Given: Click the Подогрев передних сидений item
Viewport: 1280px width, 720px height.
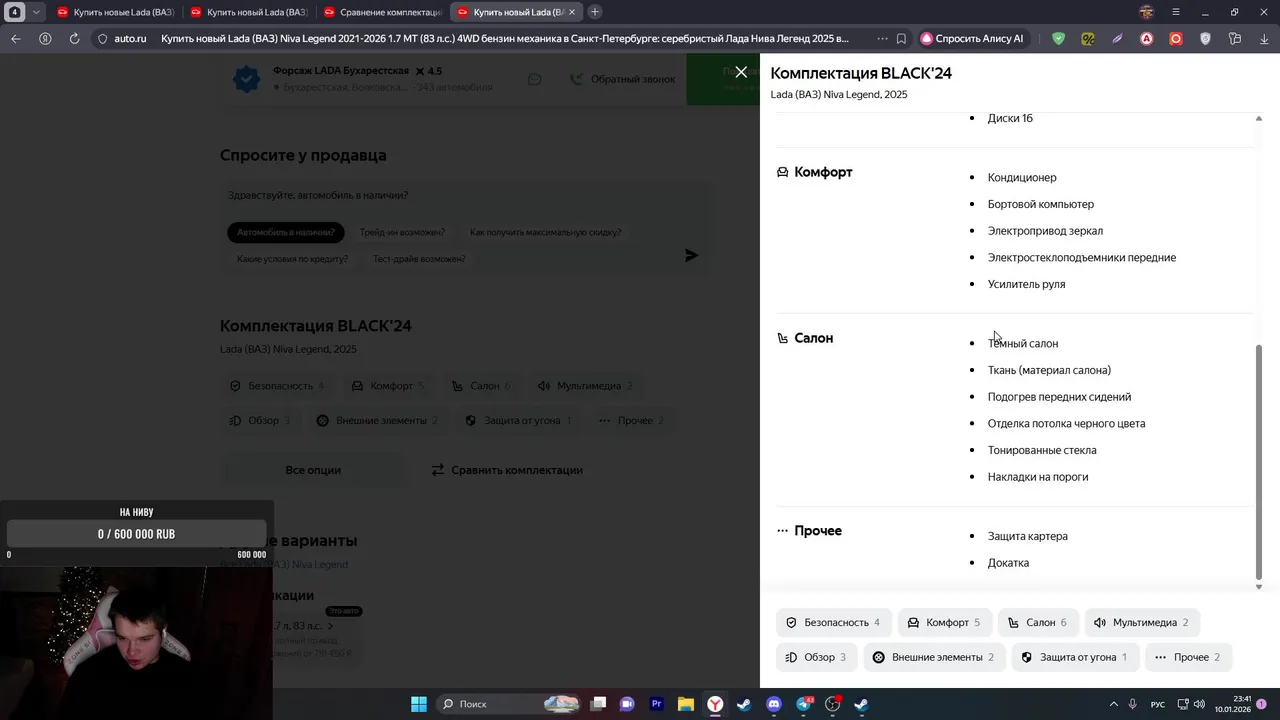Looking at the screenshot, I should [1059, 397].
